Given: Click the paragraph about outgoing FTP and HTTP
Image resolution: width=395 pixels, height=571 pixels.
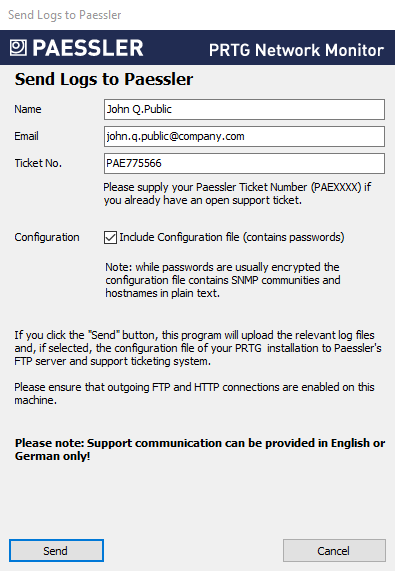Looking at the screenshot, I should pyautogui.click(x=194, y=393).
